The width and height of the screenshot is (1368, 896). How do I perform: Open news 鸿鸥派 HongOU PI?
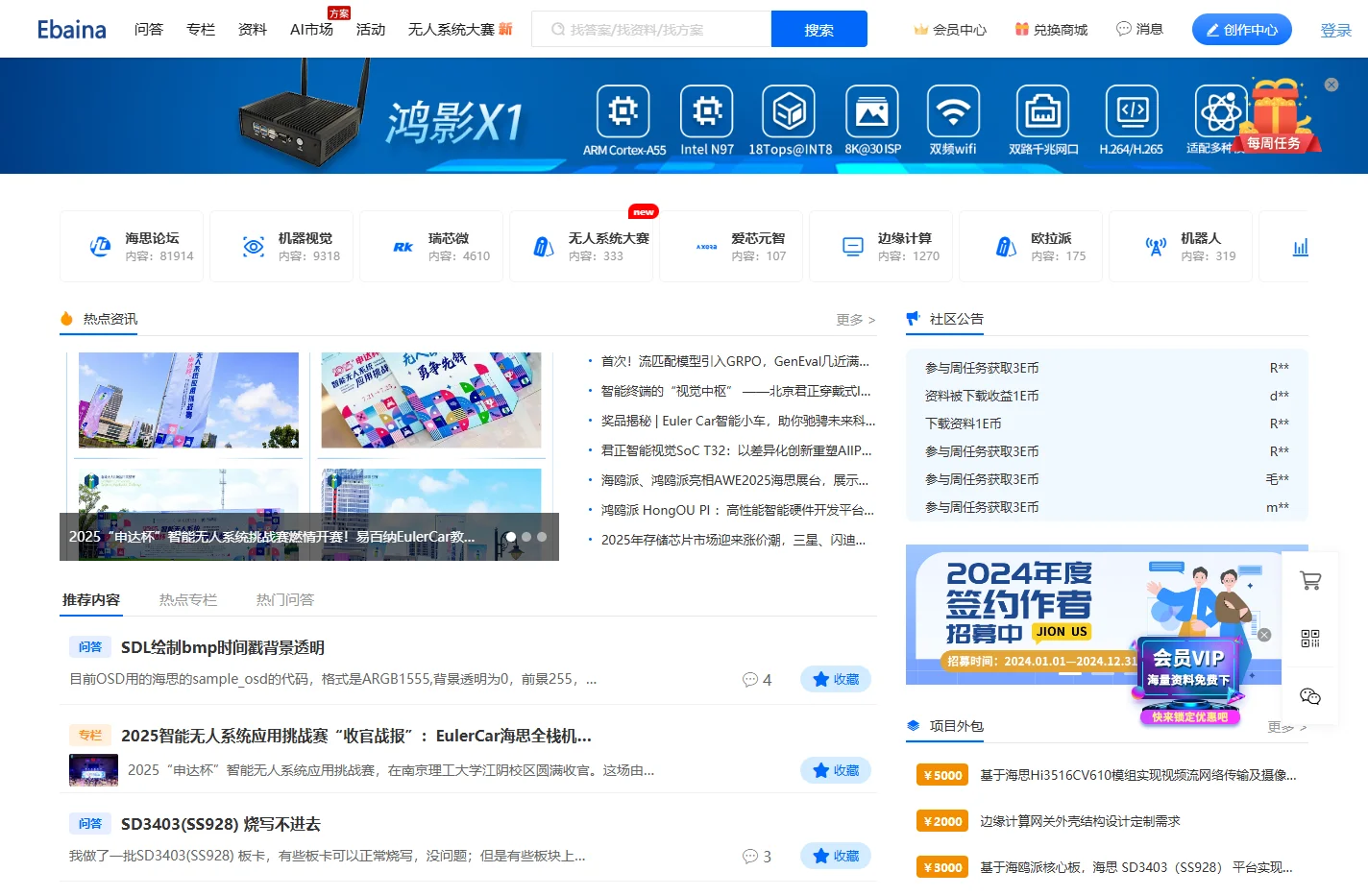[x=738, y=510]
